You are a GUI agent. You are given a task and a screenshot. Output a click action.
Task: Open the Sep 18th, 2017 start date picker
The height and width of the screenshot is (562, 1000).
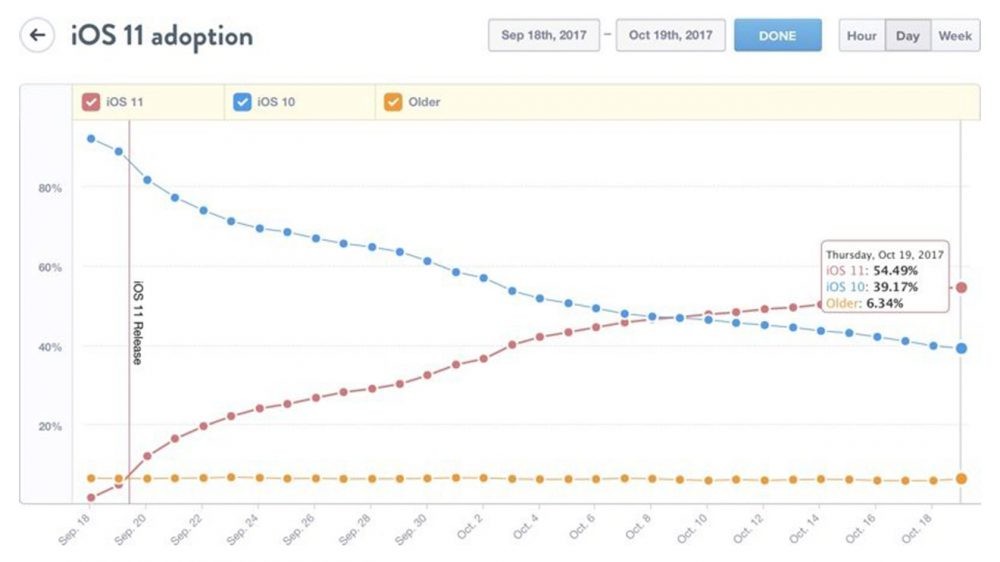[x=543, y=35]
